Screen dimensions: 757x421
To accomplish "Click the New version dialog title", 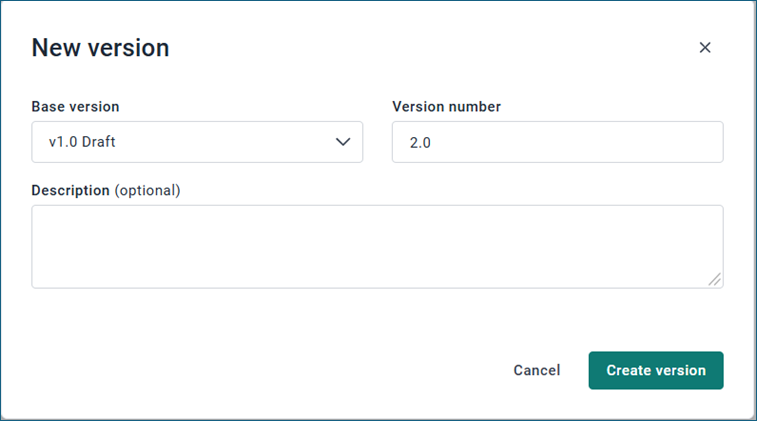I will coord(100,47).
